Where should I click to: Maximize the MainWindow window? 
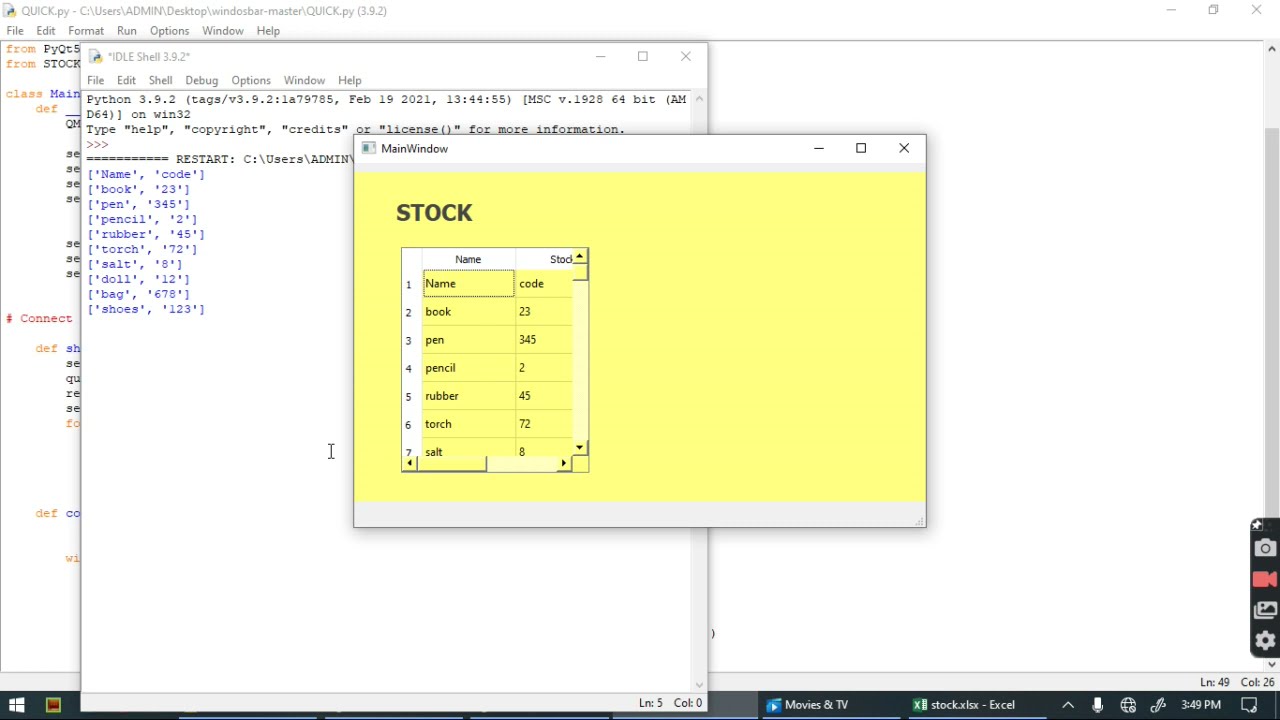coord(861,148)
